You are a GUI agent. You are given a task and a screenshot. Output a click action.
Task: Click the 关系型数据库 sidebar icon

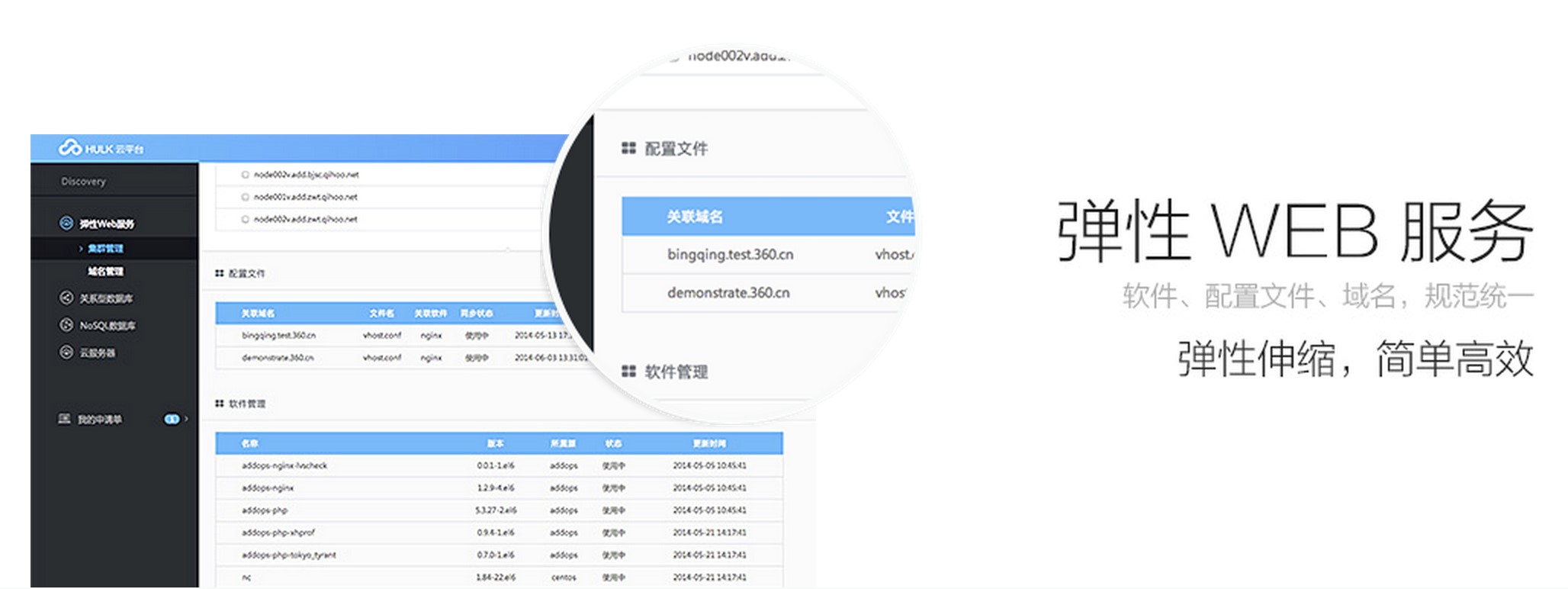[66, 298]
